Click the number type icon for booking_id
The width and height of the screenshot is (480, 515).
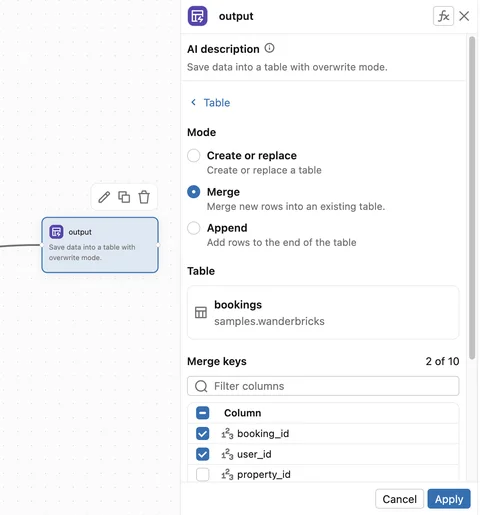point(227,434)
